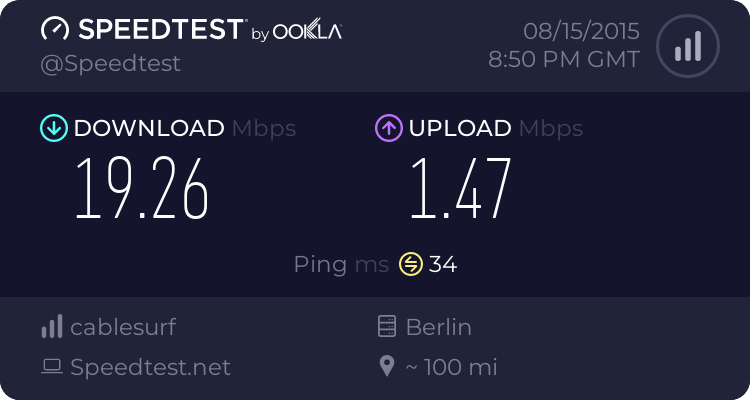This screenshot has height=400, width=750.
Task: Click the ~ 100 mi distance text
Action: pyautogui.click(x=451, y=367)
